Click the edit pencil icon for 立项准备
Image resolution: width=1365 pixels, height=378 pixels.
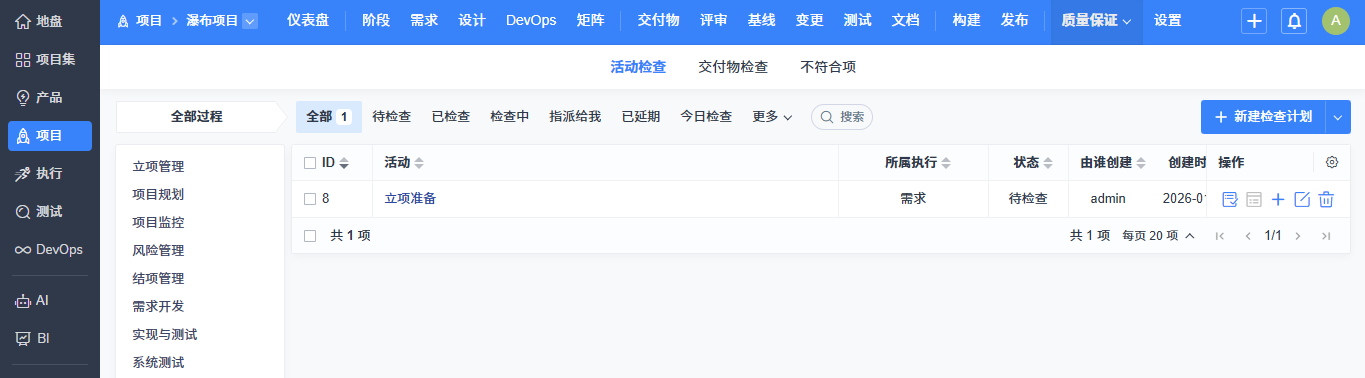pos(1302,199)
